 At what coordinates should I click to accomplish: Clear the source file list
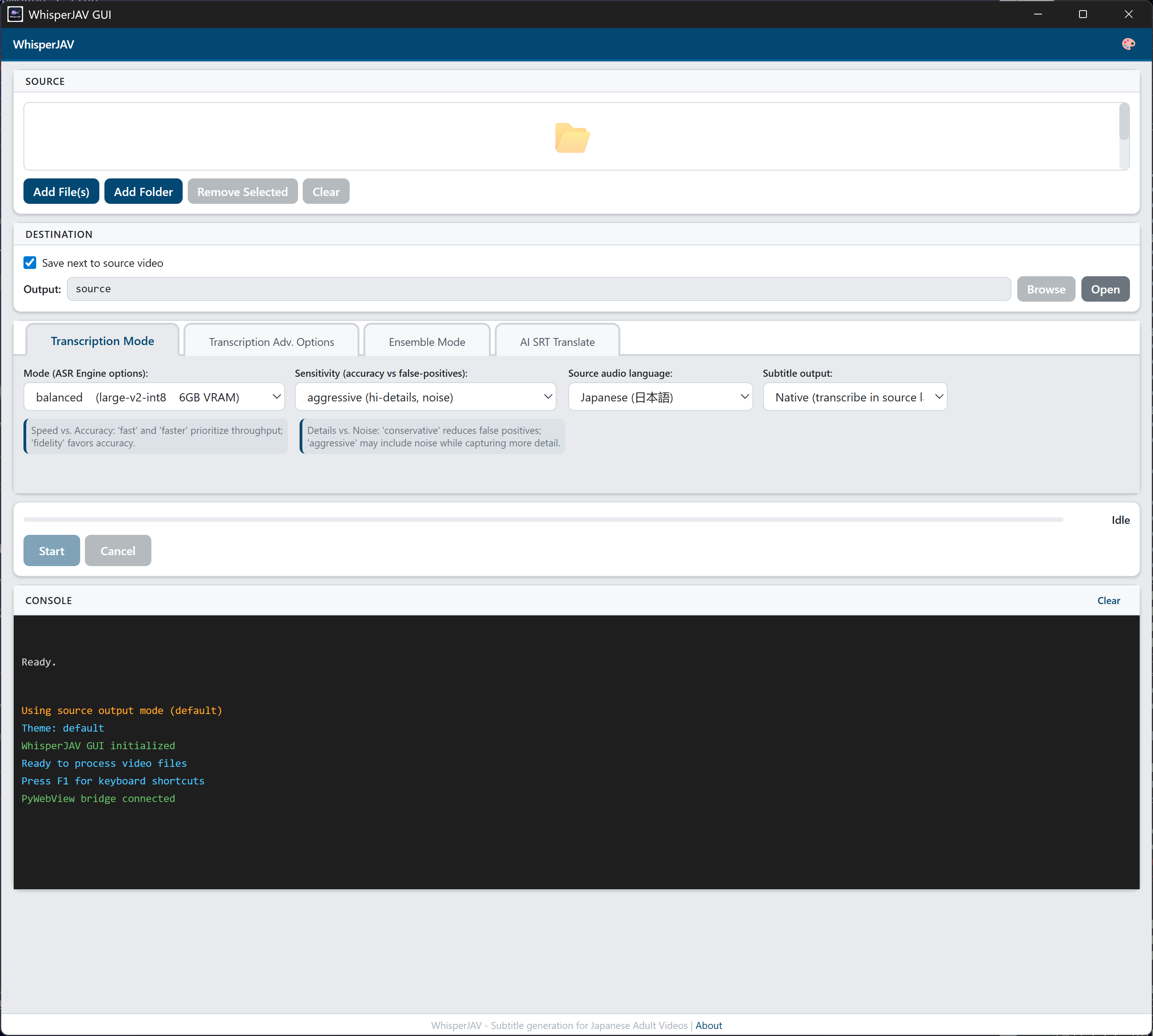click(325, 191)
